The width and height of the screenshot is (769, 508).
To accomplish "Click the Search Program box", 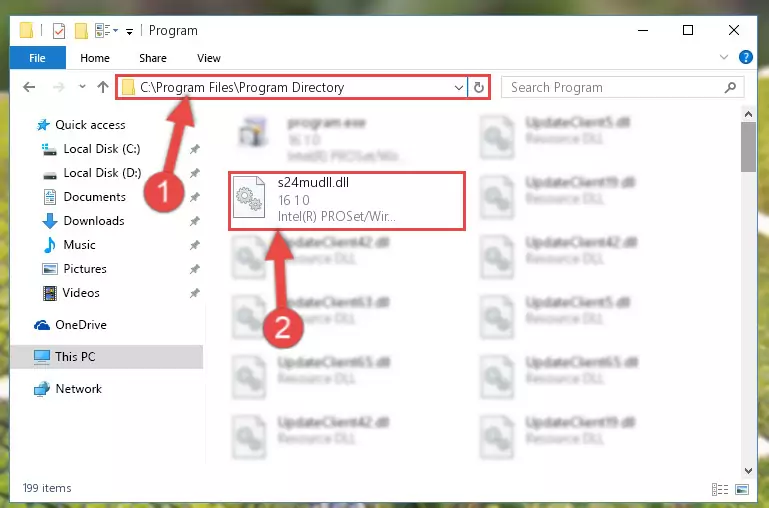I will tap(622, 87).
